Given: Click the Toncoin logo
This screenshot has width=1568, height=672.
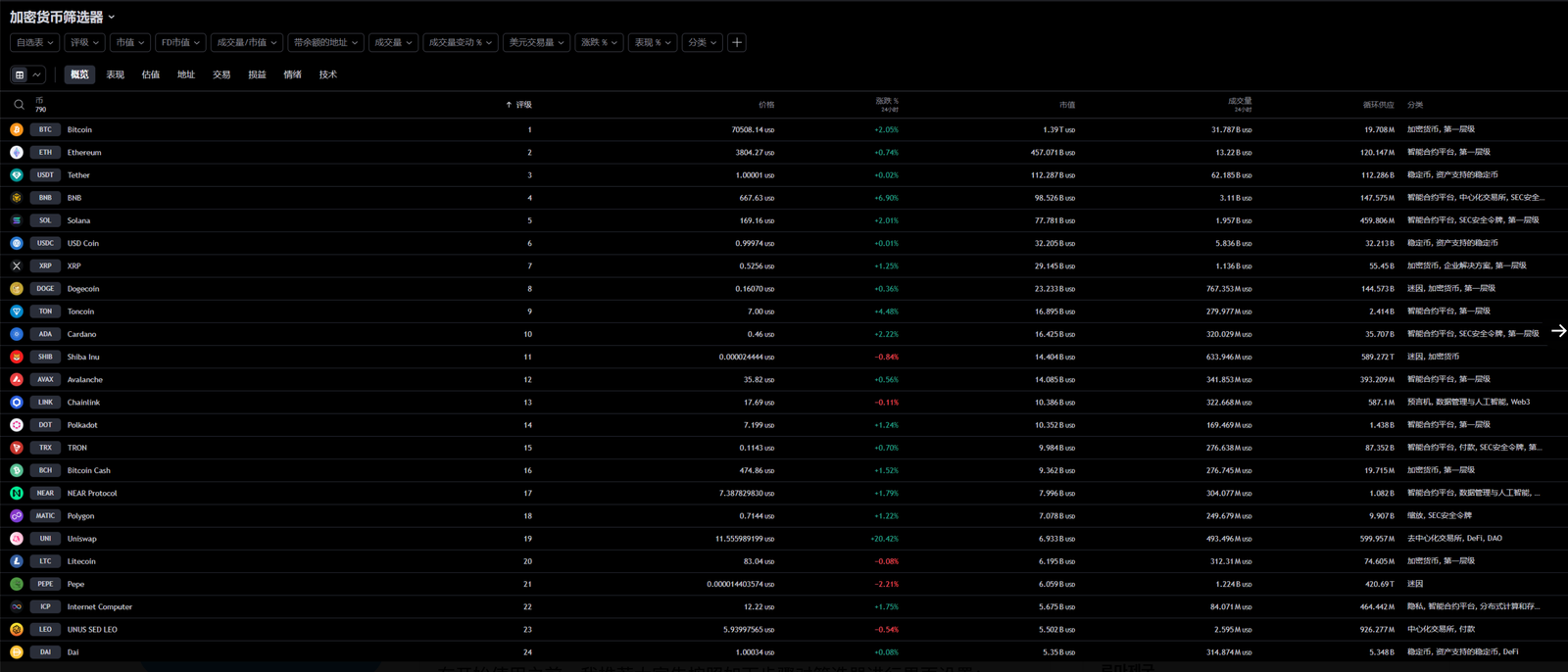Looking at the screenshot, I should point(17,312).
